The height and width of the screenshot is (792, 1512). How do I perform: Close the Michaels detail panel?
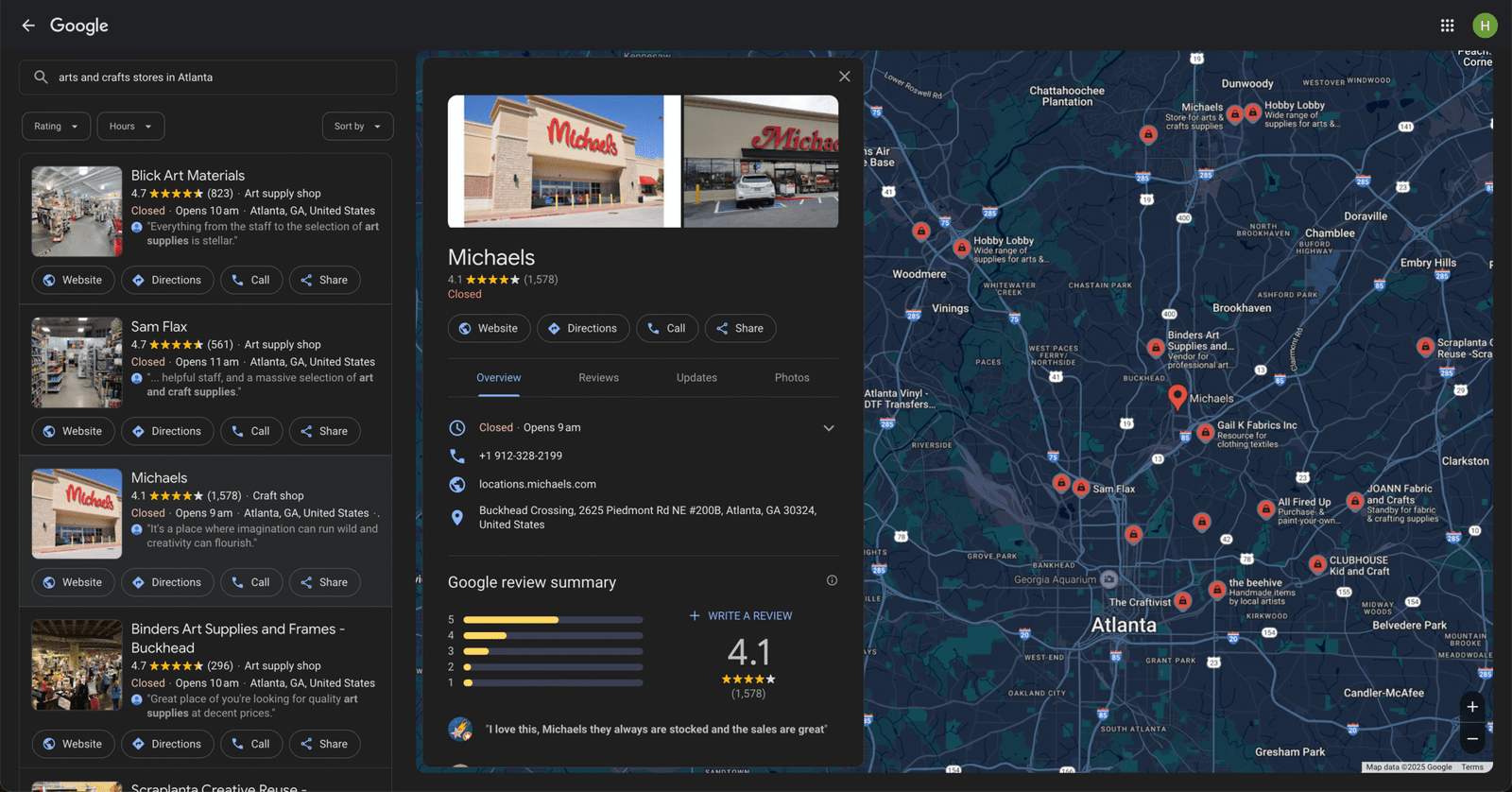point(845,77)
